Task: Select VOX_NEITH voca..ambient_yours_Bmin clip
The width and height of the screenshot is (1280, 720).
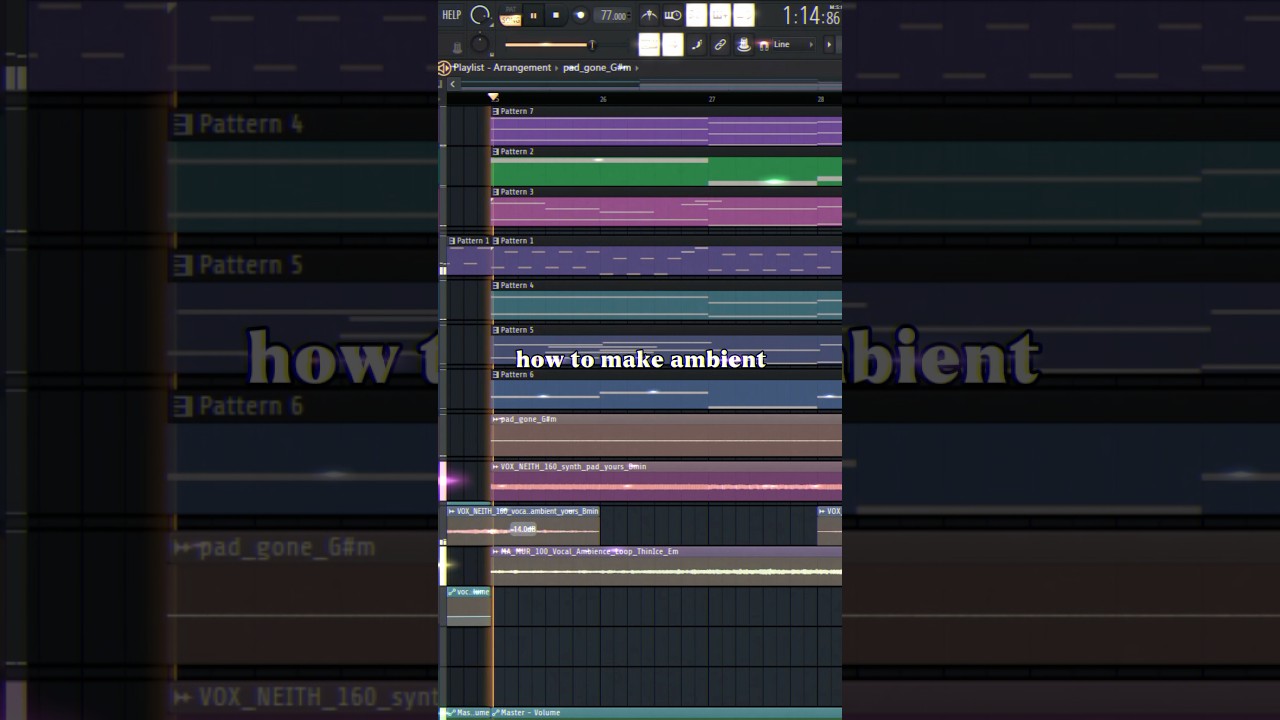Action: click(x=523, y=525)
